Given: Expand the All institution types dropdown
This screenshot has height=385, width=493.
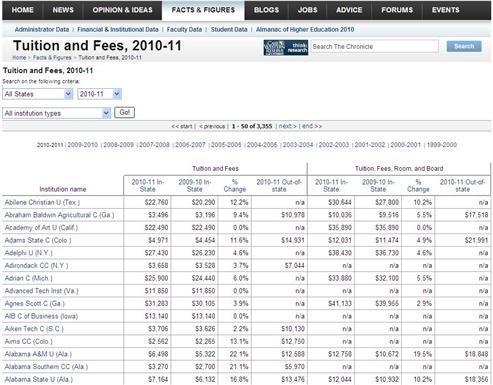Looking at the screenshot, I should 56,113.
